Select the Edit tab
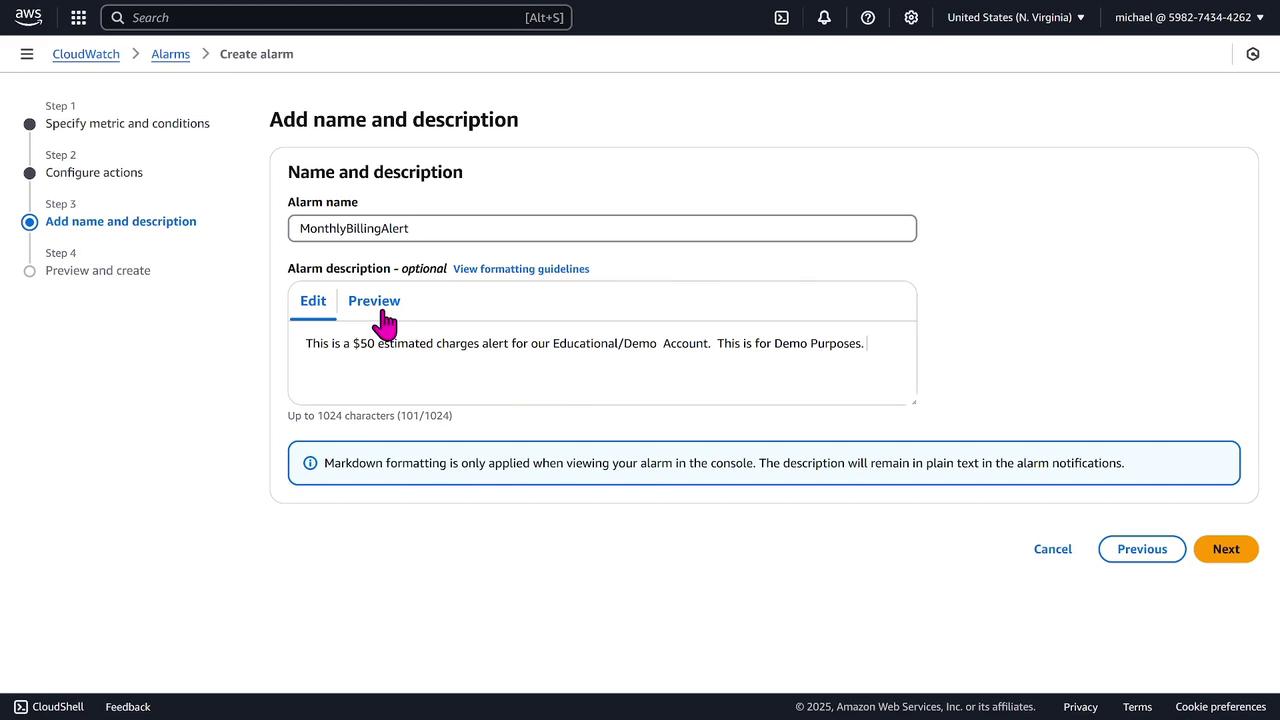This screenshot has width=1280, height=720. click(x=313, y=301)
